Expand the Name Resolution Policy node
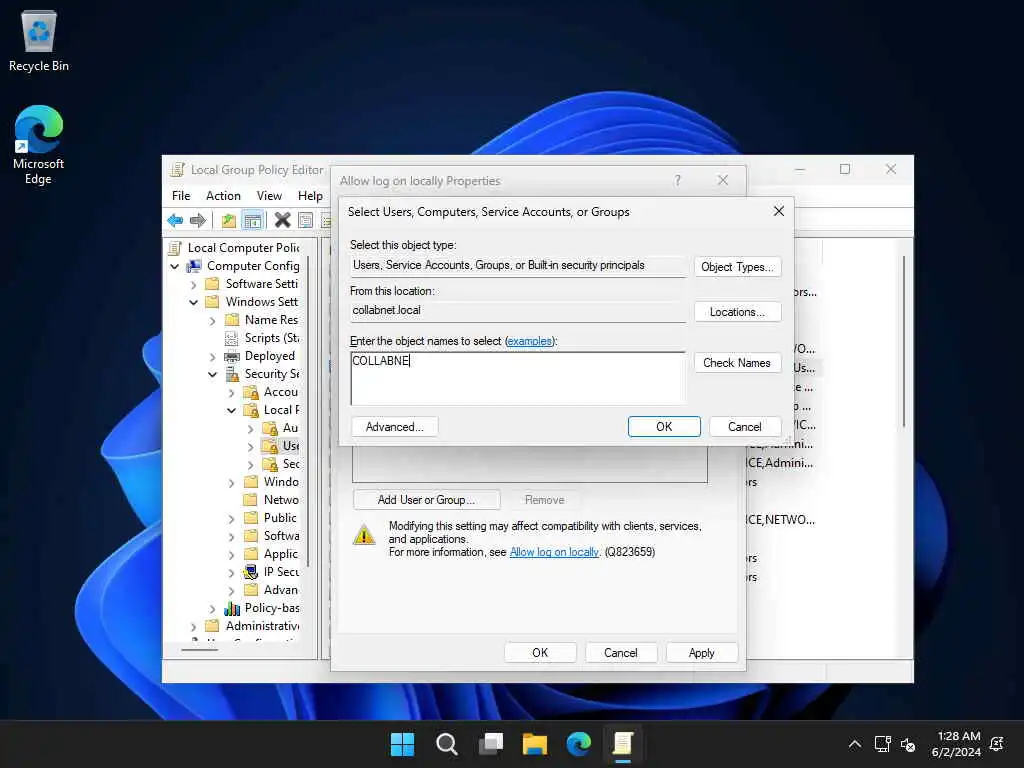This screenshot has height=768, width=1024. (212, 320)
